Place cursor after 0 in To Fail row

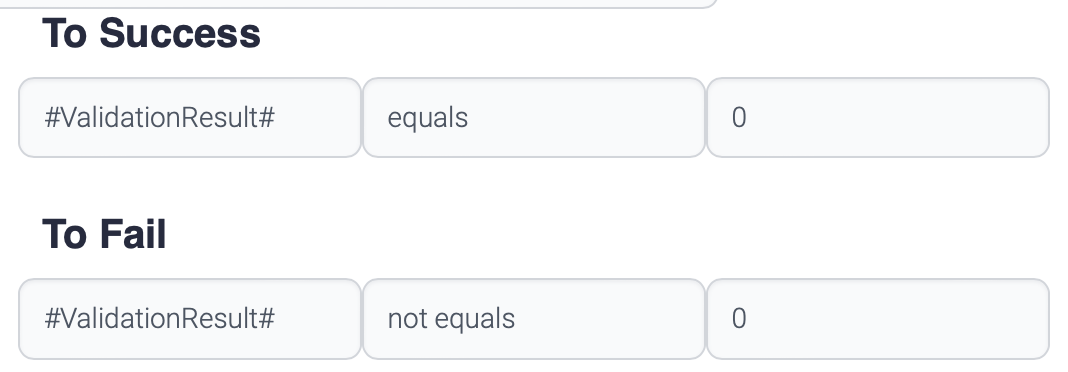click(749, 319)
